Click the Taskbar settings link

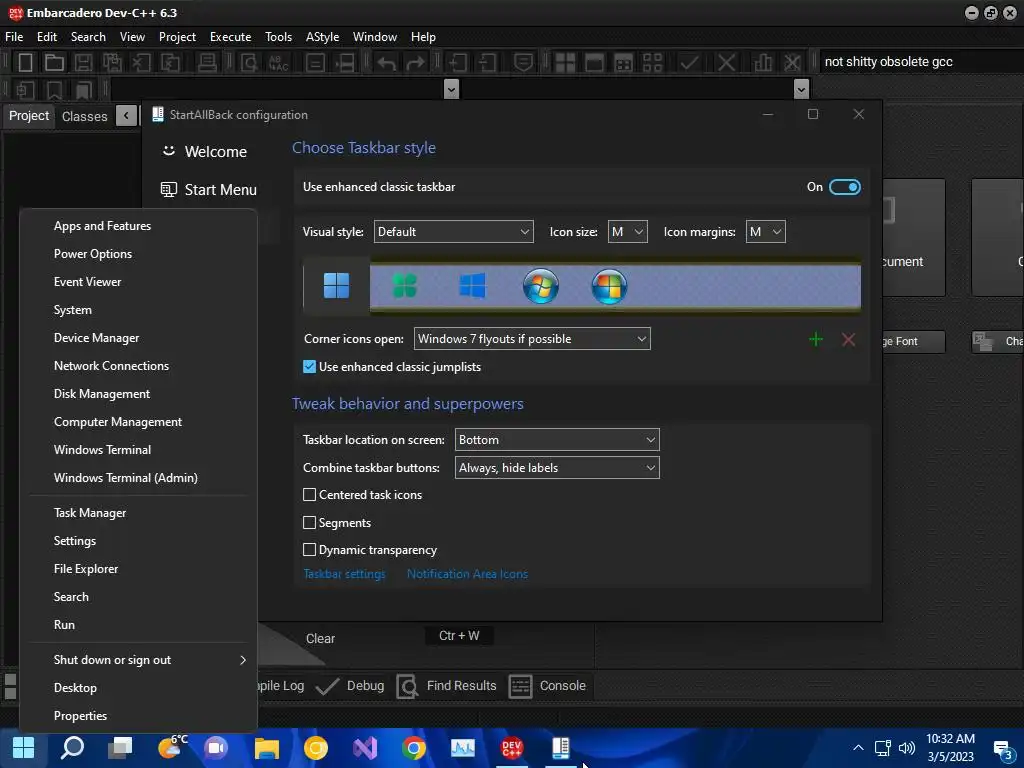coord(344,574)
